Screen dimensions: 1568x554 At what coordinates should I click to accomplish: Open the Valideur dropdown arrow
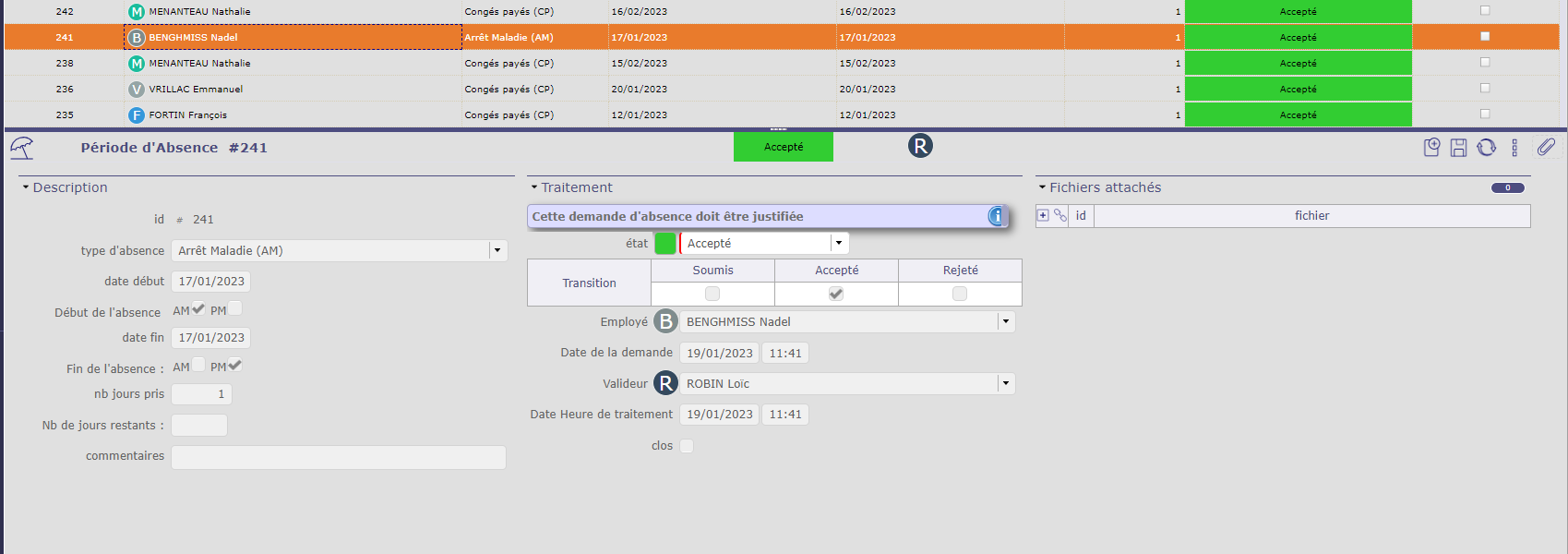tap(1006, 383)
